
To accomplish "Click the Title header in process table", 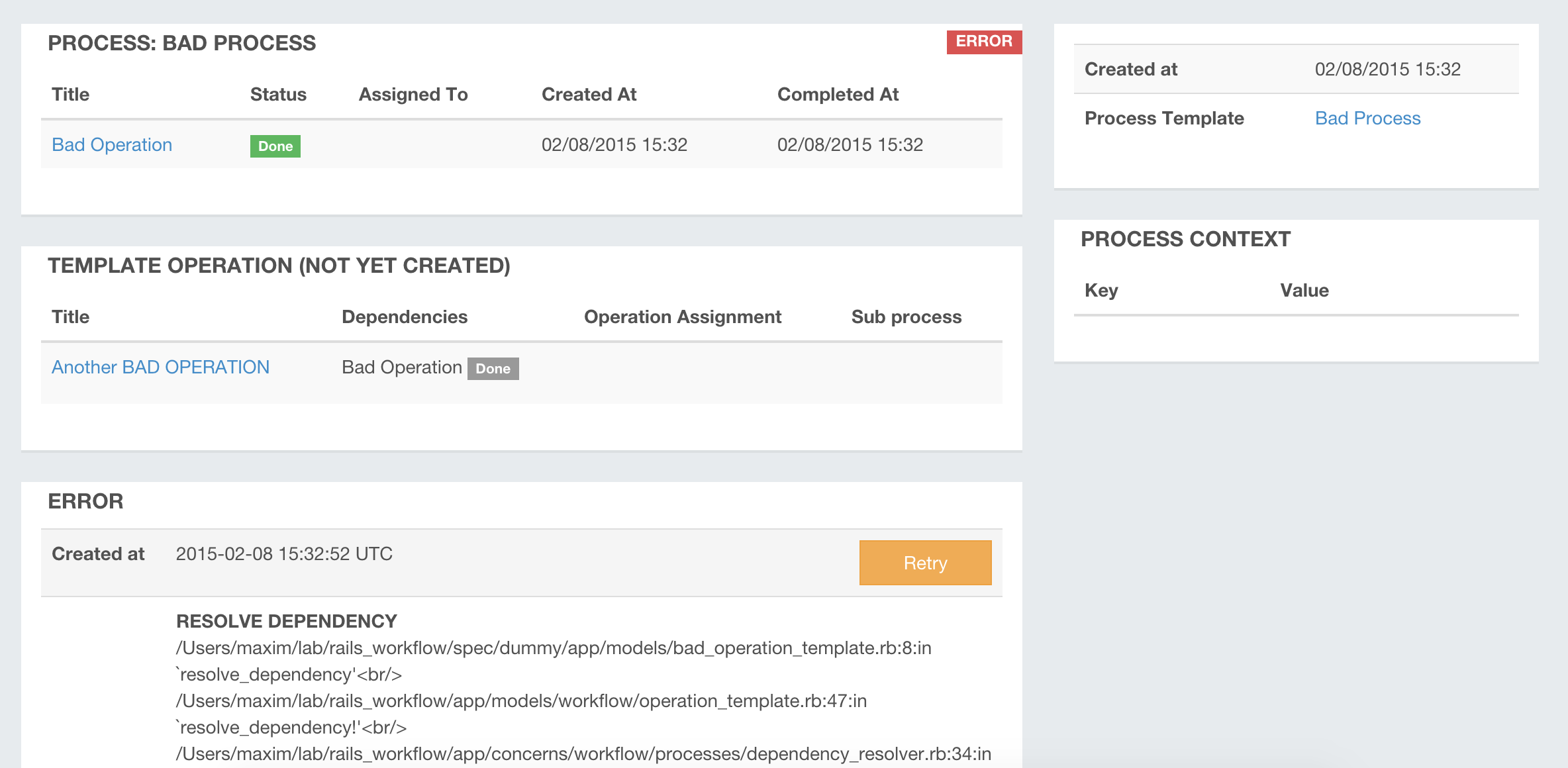I will [x=70, y=95].
